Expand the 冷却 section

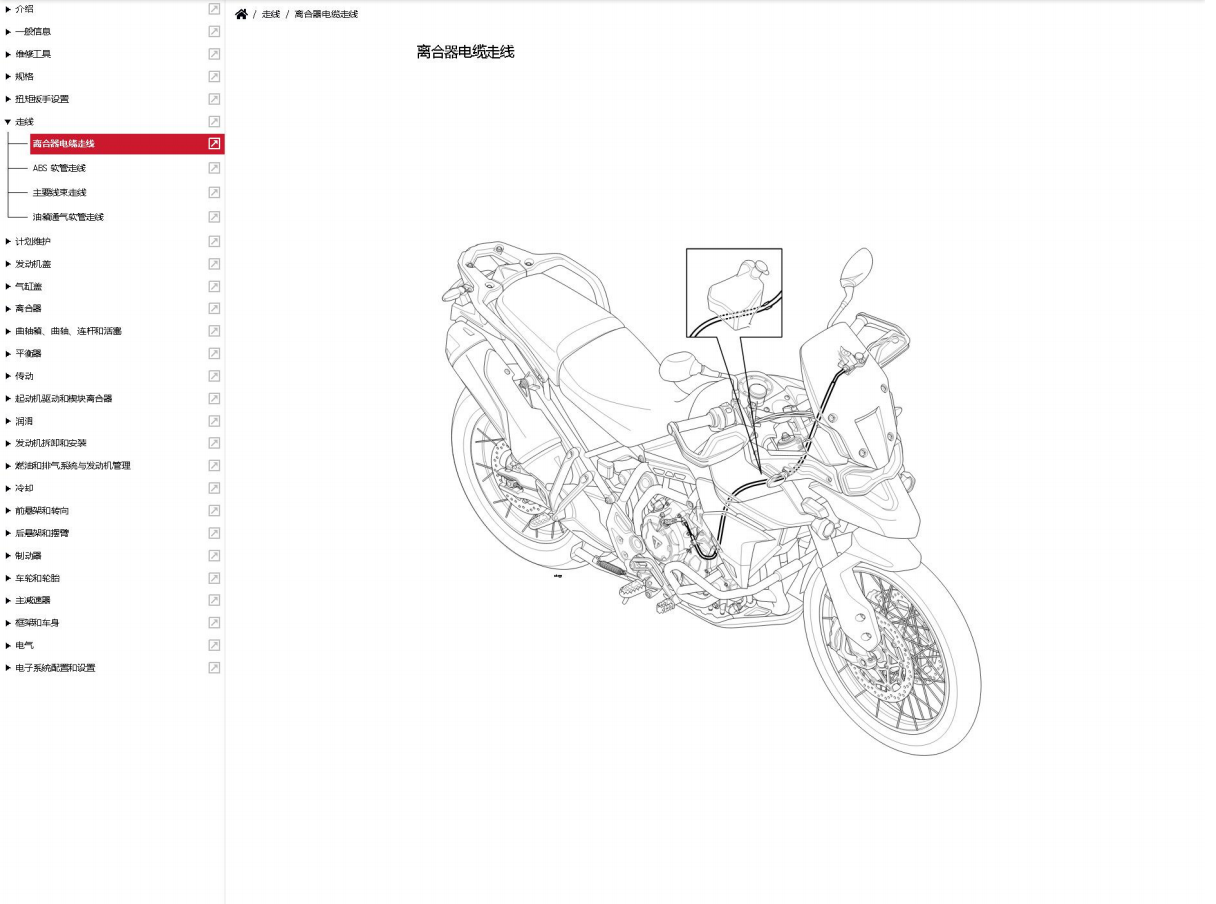point(8,488)
